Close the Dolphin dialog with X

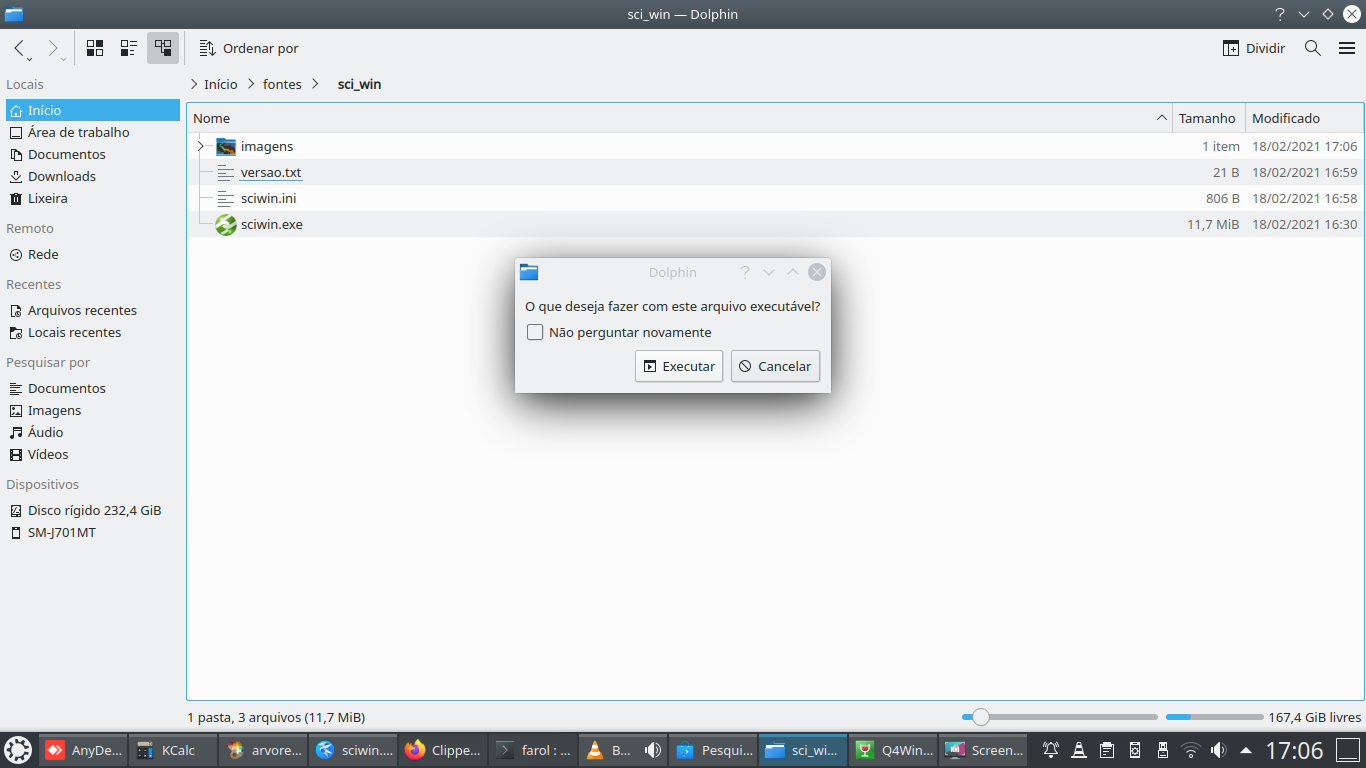[817, 272]
